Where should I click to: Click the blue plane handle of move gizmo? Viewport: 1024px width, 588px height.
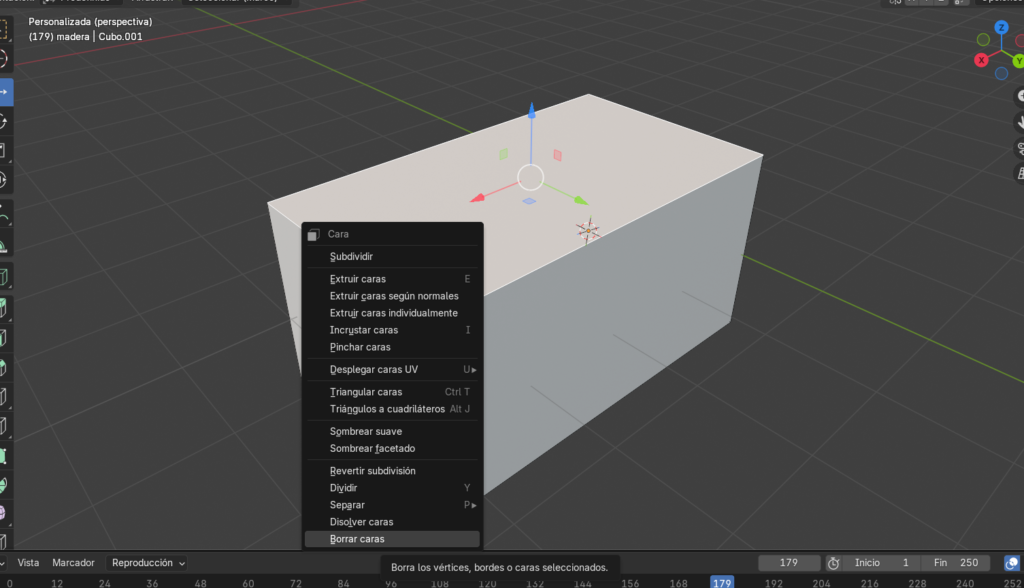click(x=530, y=201)
